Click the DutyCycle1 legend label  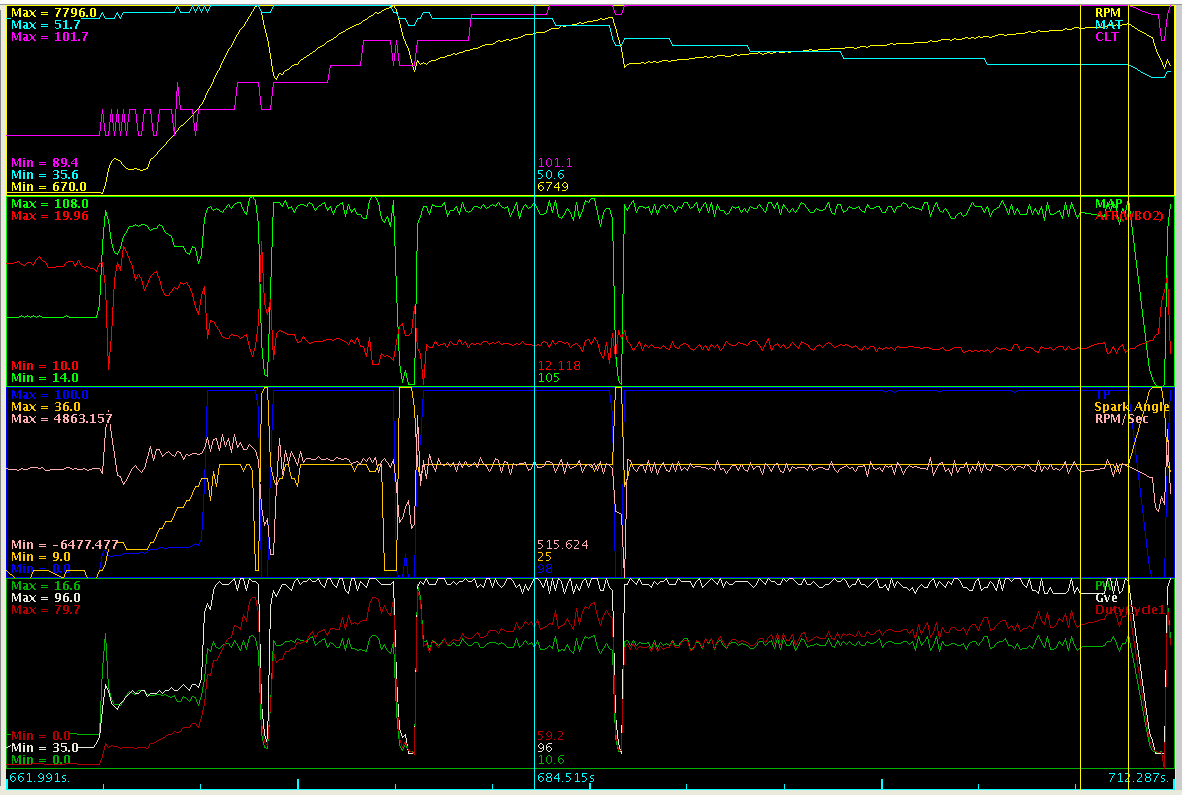pos(1131,610)
